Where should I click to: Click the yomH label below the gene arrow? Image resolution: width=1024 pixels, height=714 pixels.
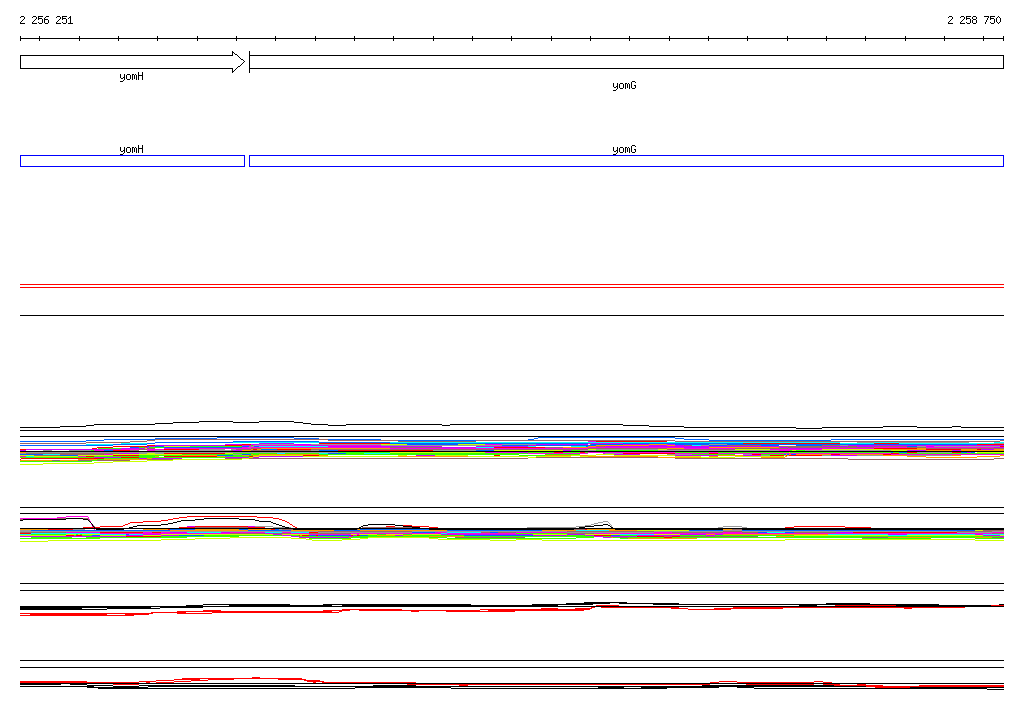point(131,77)
